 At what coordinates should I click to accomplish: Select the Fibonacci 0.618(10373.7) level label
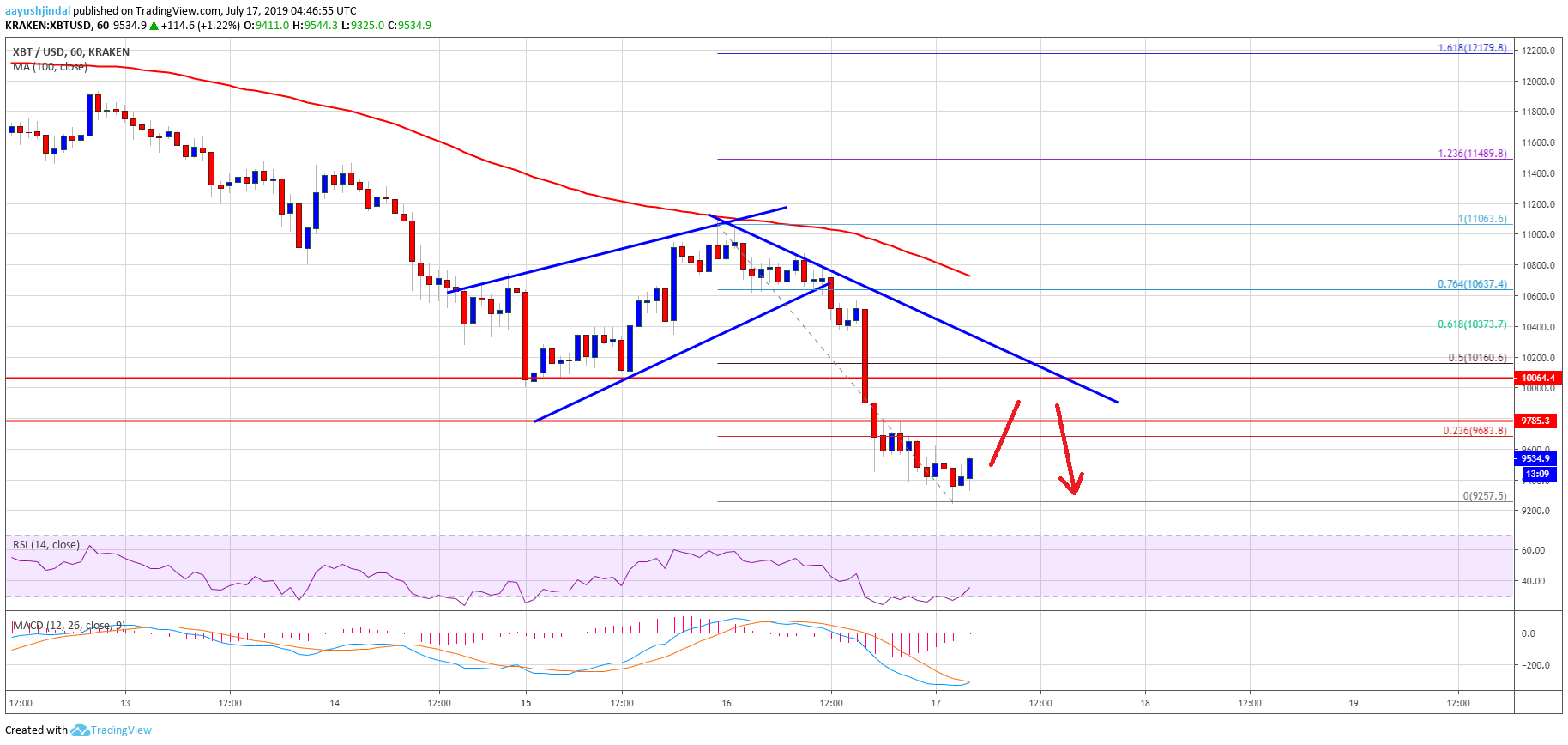pos(1472,324)
